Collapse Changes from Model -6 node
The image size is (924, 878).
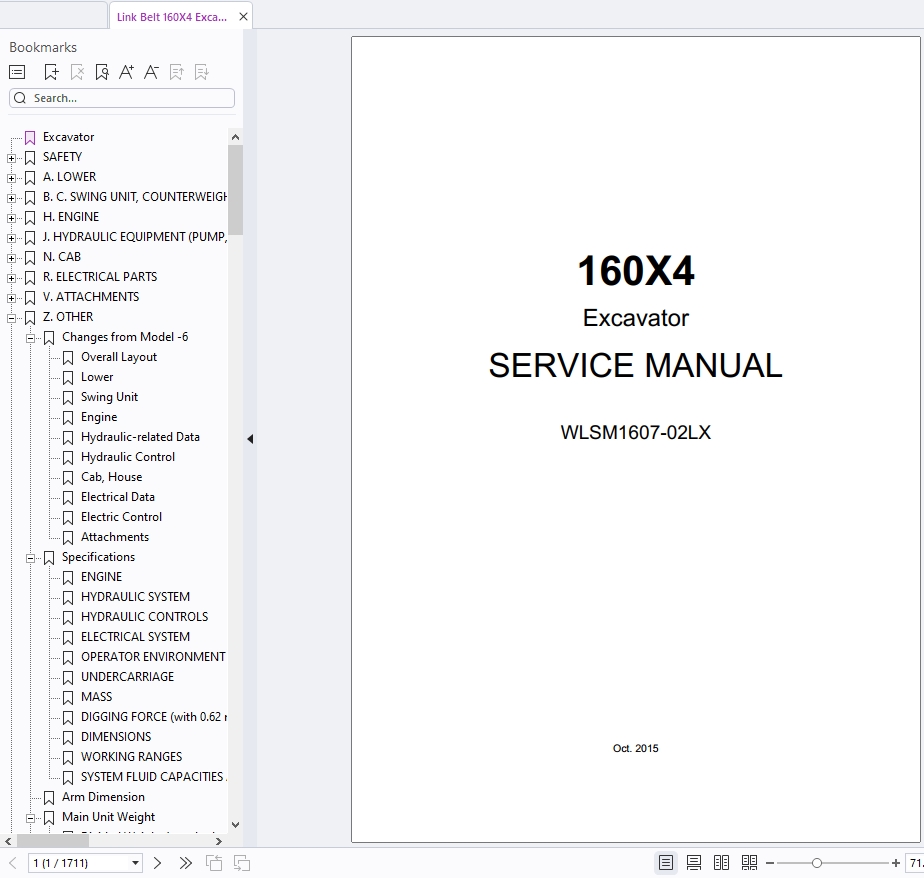pos(30,338)
